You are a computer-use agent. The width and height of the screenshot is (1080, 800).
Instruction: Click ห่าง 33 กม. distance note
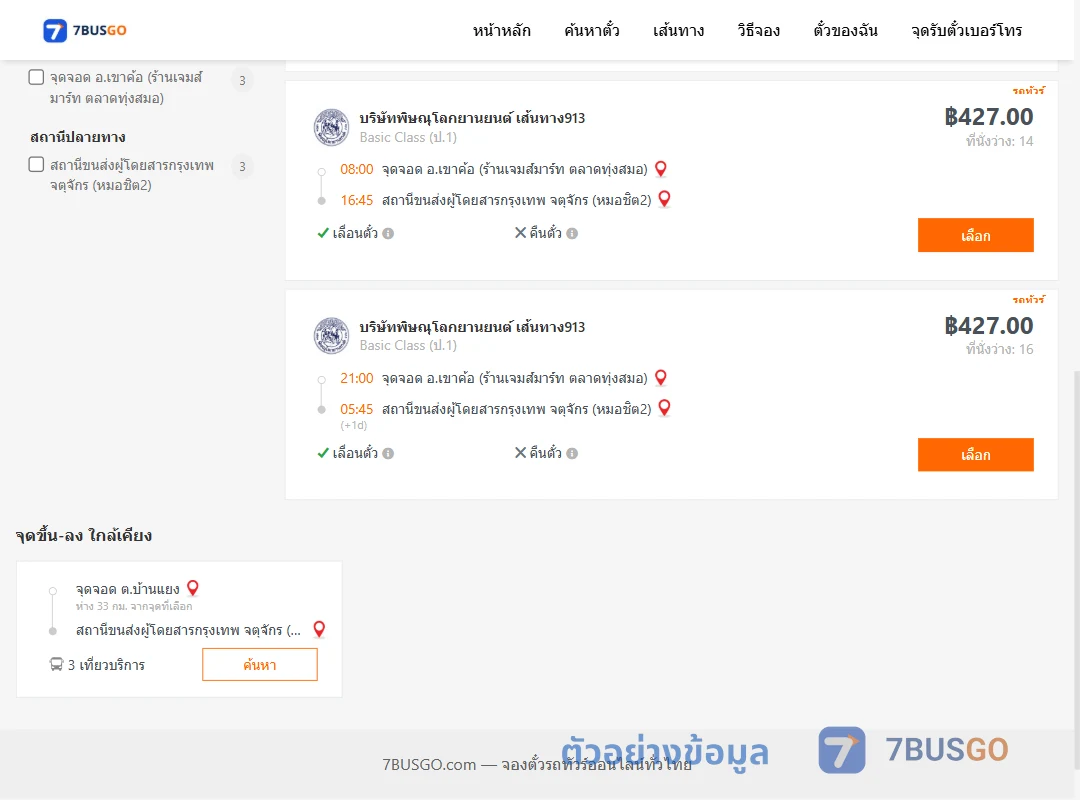coord(134,606)
